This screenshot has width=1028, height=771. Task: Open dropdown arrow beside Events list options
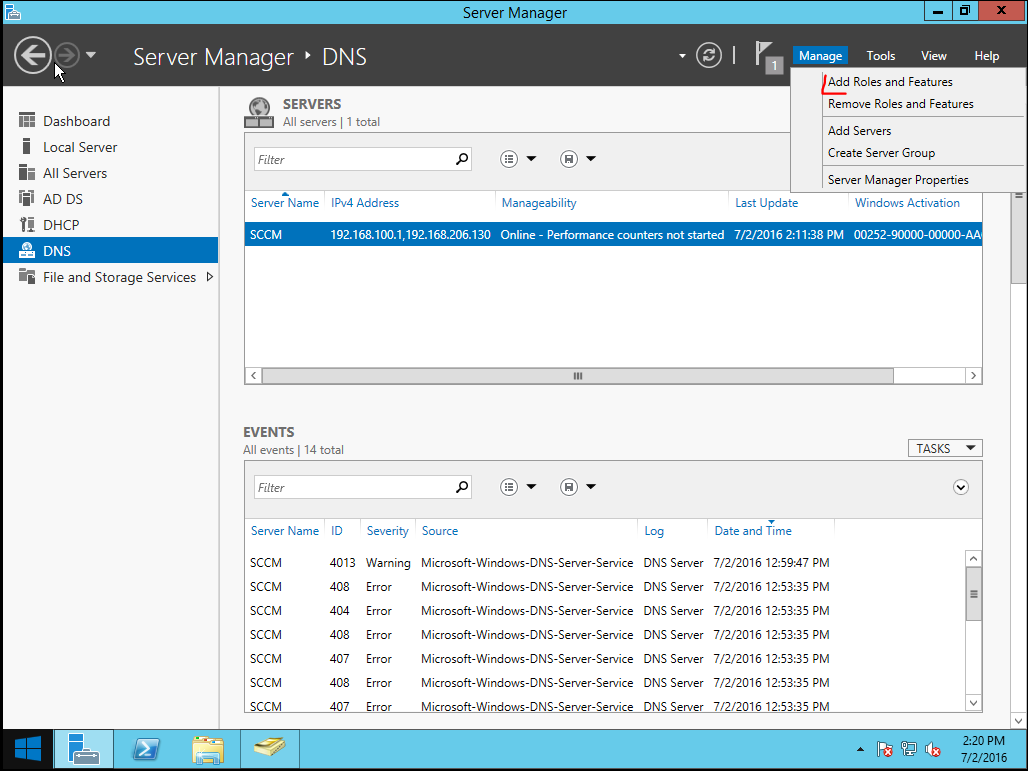point(531,487)
